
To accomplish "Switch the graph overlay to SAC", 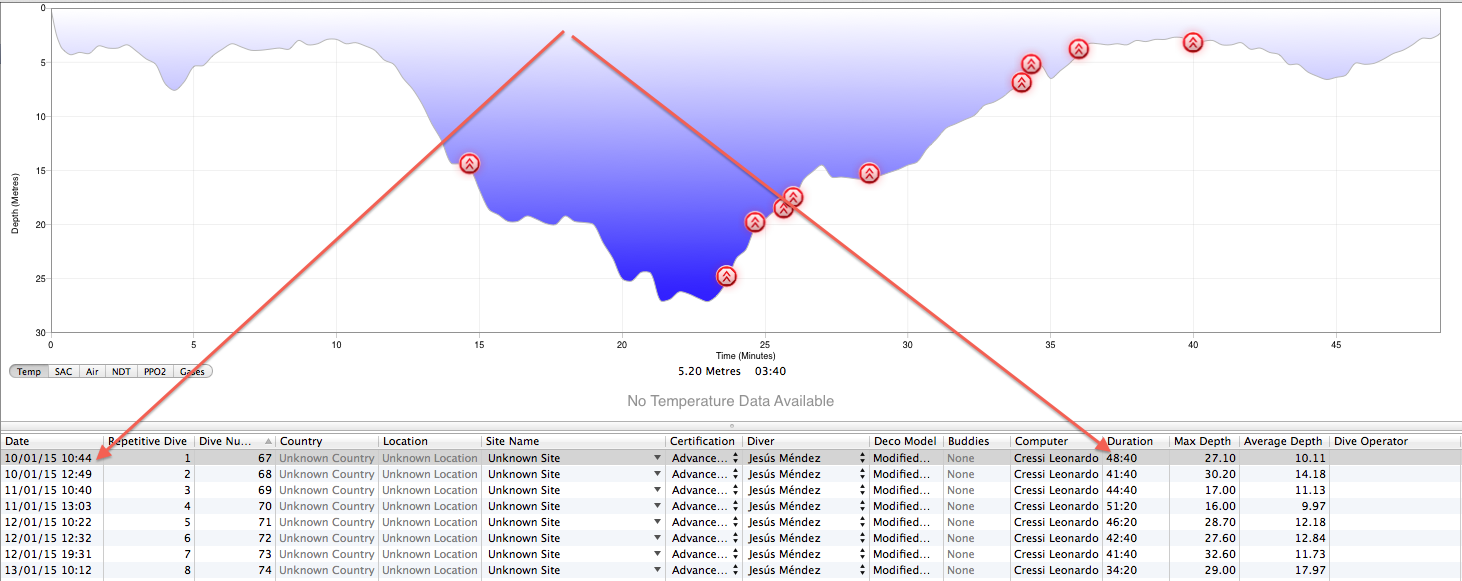I will [64, 371].
